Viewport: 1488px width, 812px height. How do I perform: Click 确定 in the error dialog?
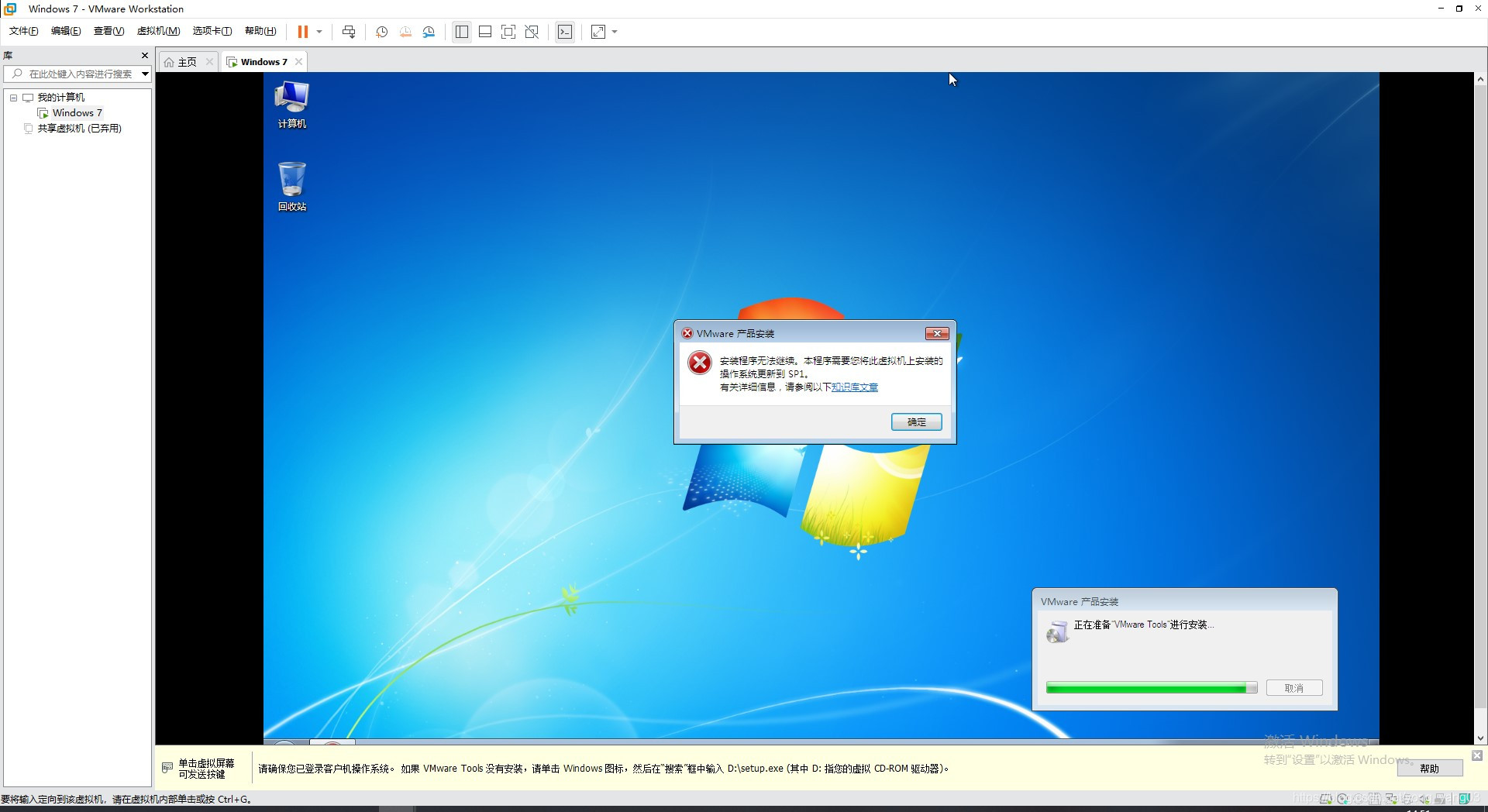[916, 421]
